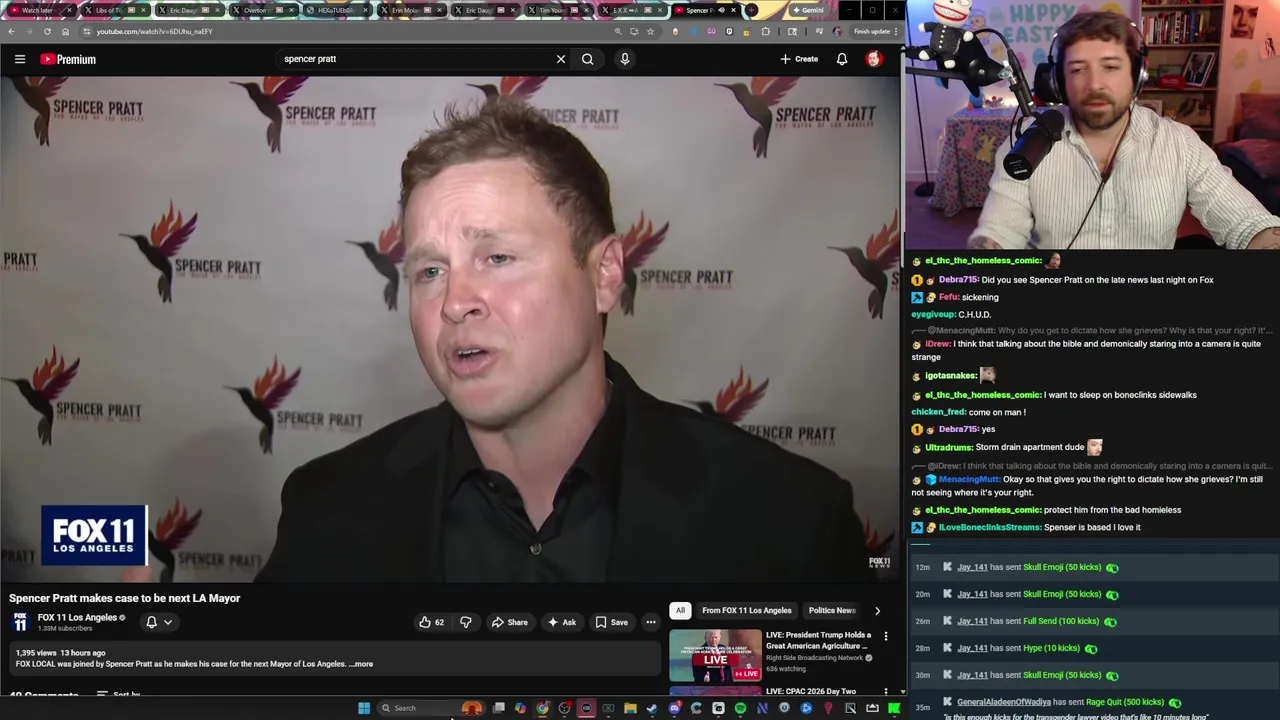
Task: Open the Ask AI button
Action: [x=561, y=622]
